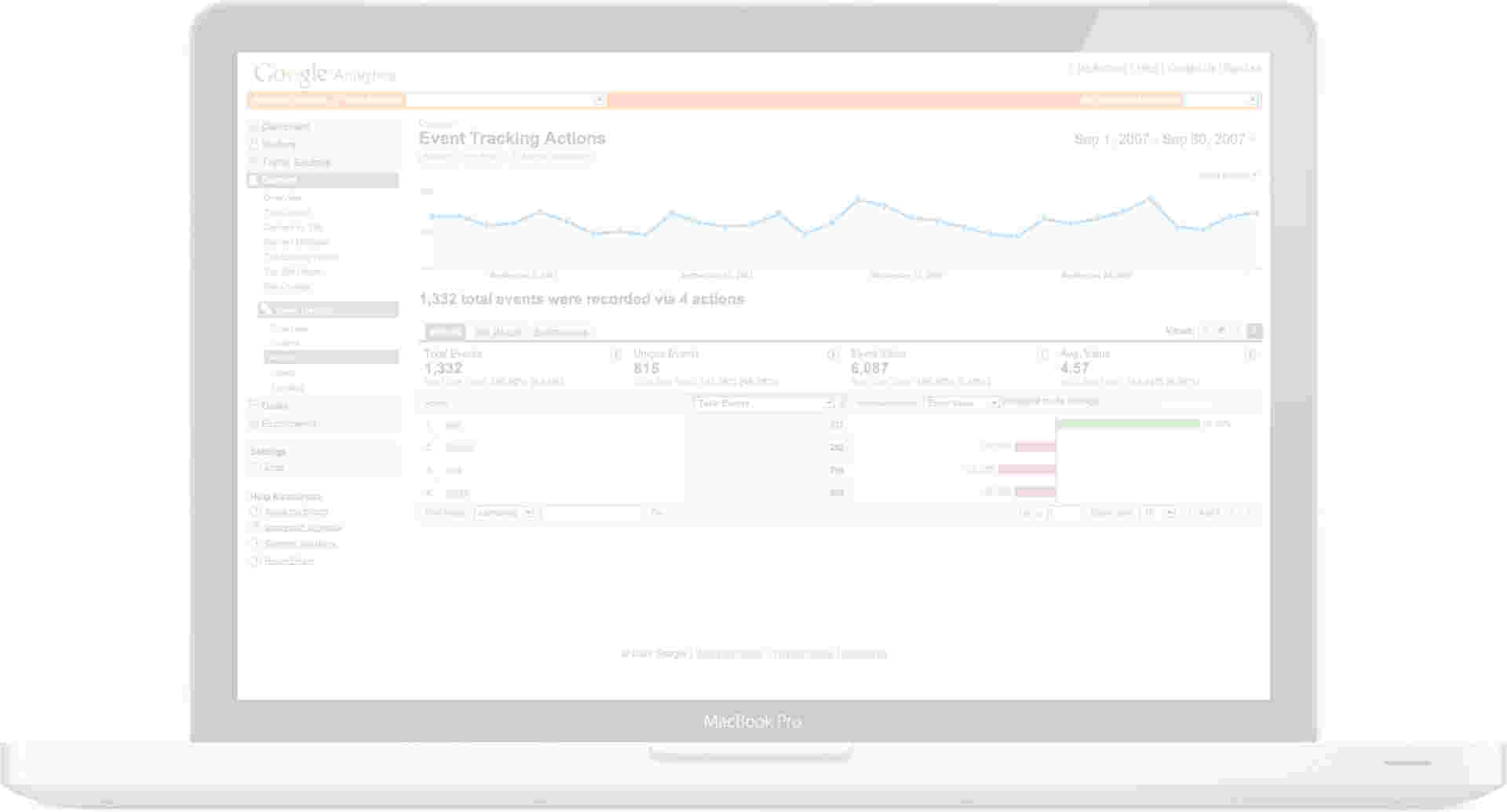This screenshot has width=1507, height=812.
Task: Click the Privacy Policy footer link
Action: click(802, 654)
